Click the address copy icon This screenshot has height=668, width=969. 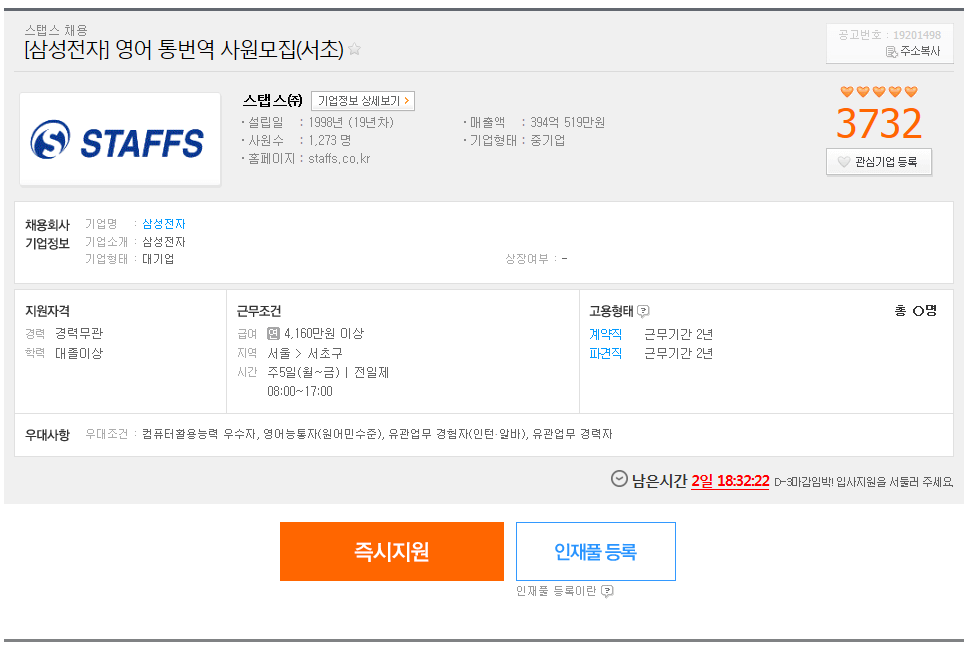(x=891, y=52)
